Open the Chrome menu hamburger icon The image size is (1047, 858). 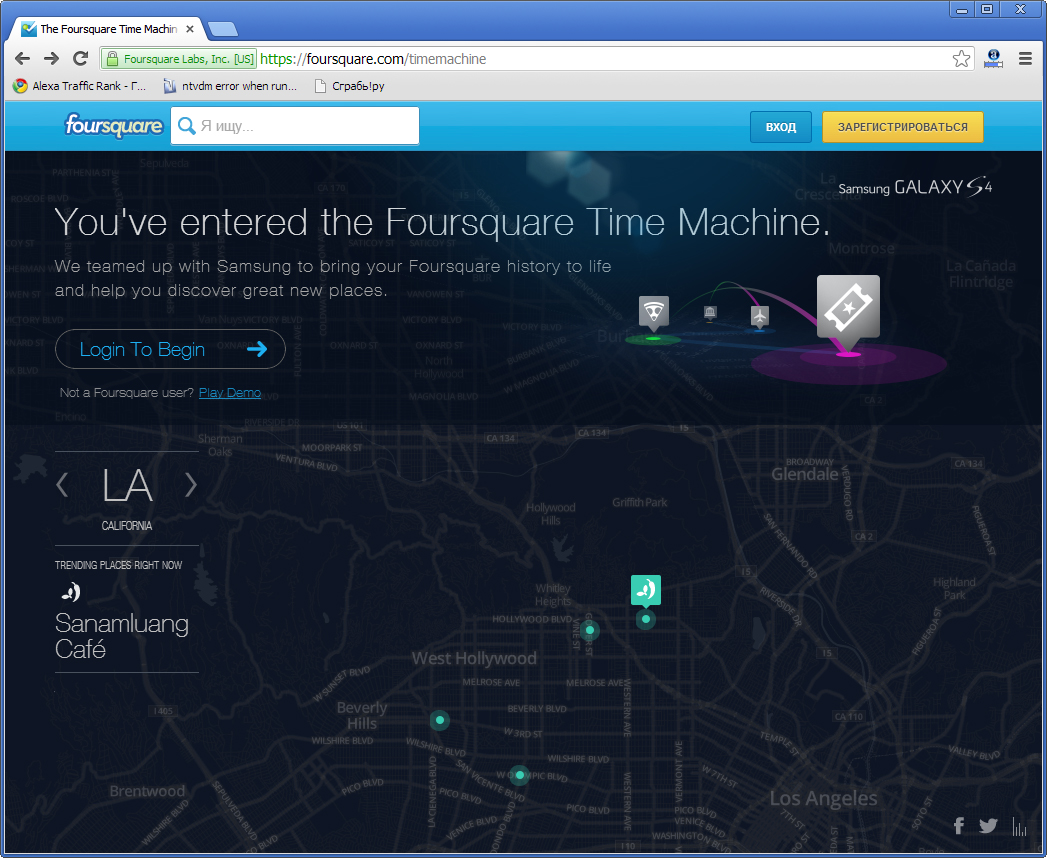coord(1025,59)
